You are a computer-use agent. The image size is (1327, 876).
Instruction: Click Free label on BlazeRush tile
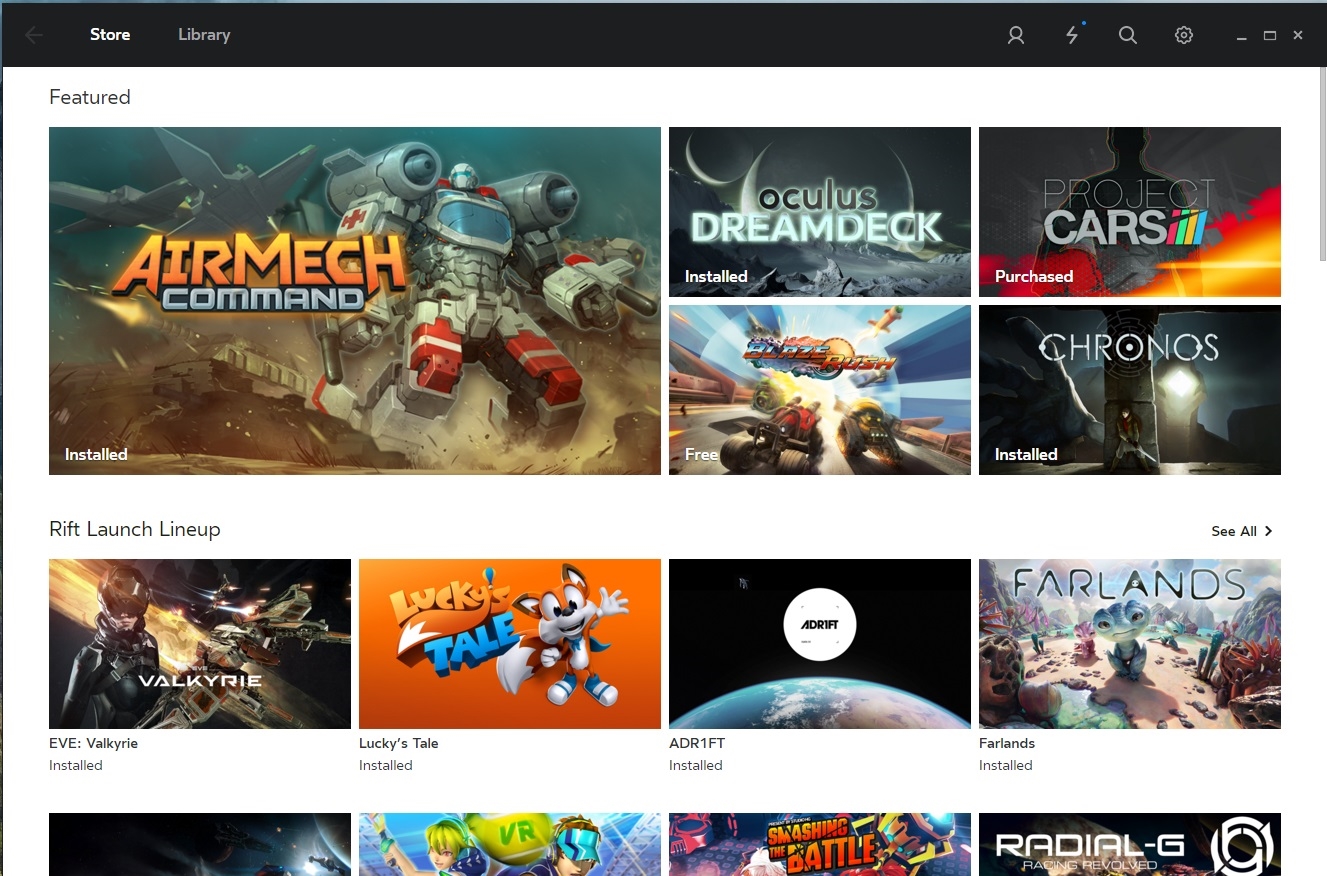[x=701, y=454]
